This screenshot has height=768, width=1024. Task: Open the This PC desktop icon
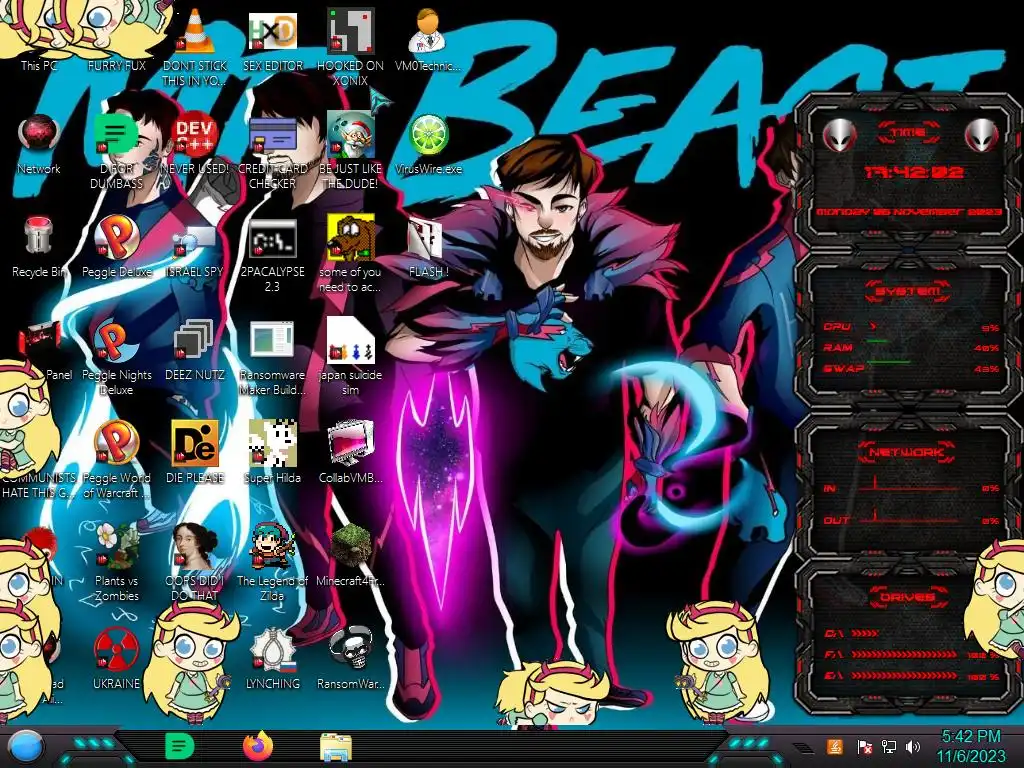coord(39,65)
